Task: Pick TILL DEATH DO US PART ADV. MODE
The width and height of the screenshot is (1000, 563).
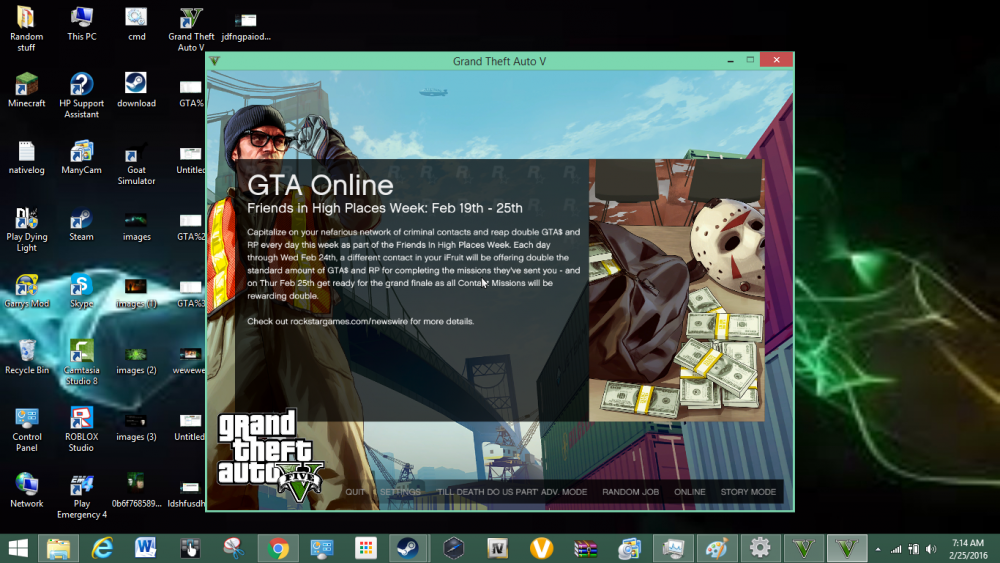Action: pyautogui.click(x=511, y=492)
